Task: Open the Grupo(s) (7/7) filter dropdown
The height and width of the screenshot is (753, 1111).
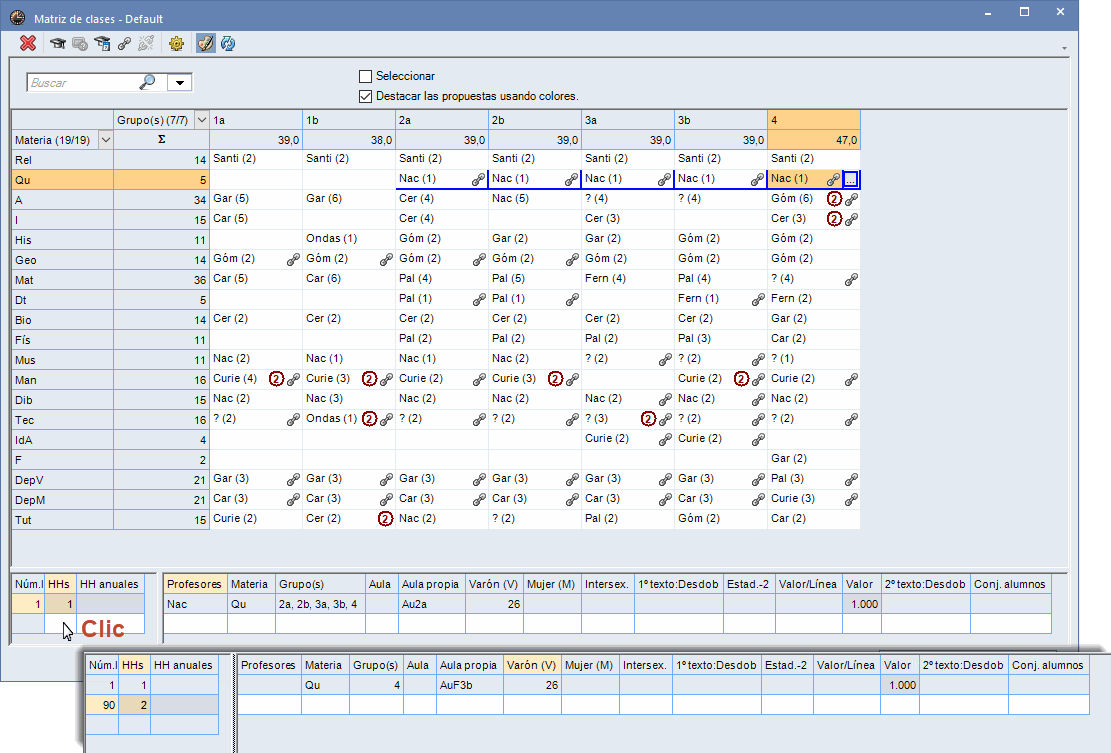Action: (201, 120)
